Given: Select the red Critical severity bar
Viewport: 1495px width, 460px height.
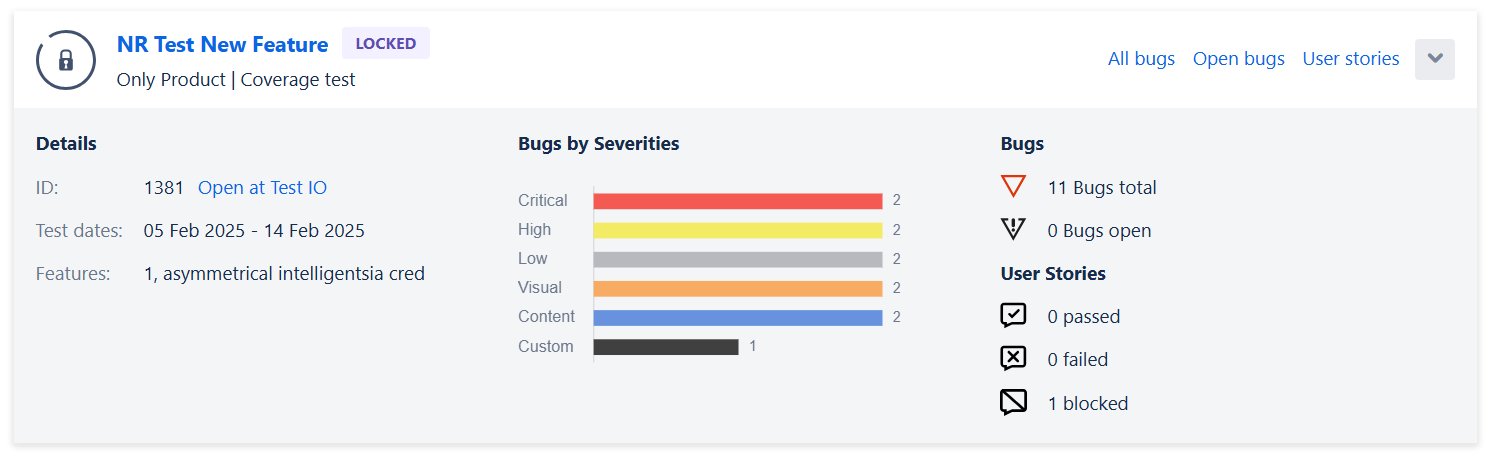Looking at the screenshot, I should click(x=738, y=201).
